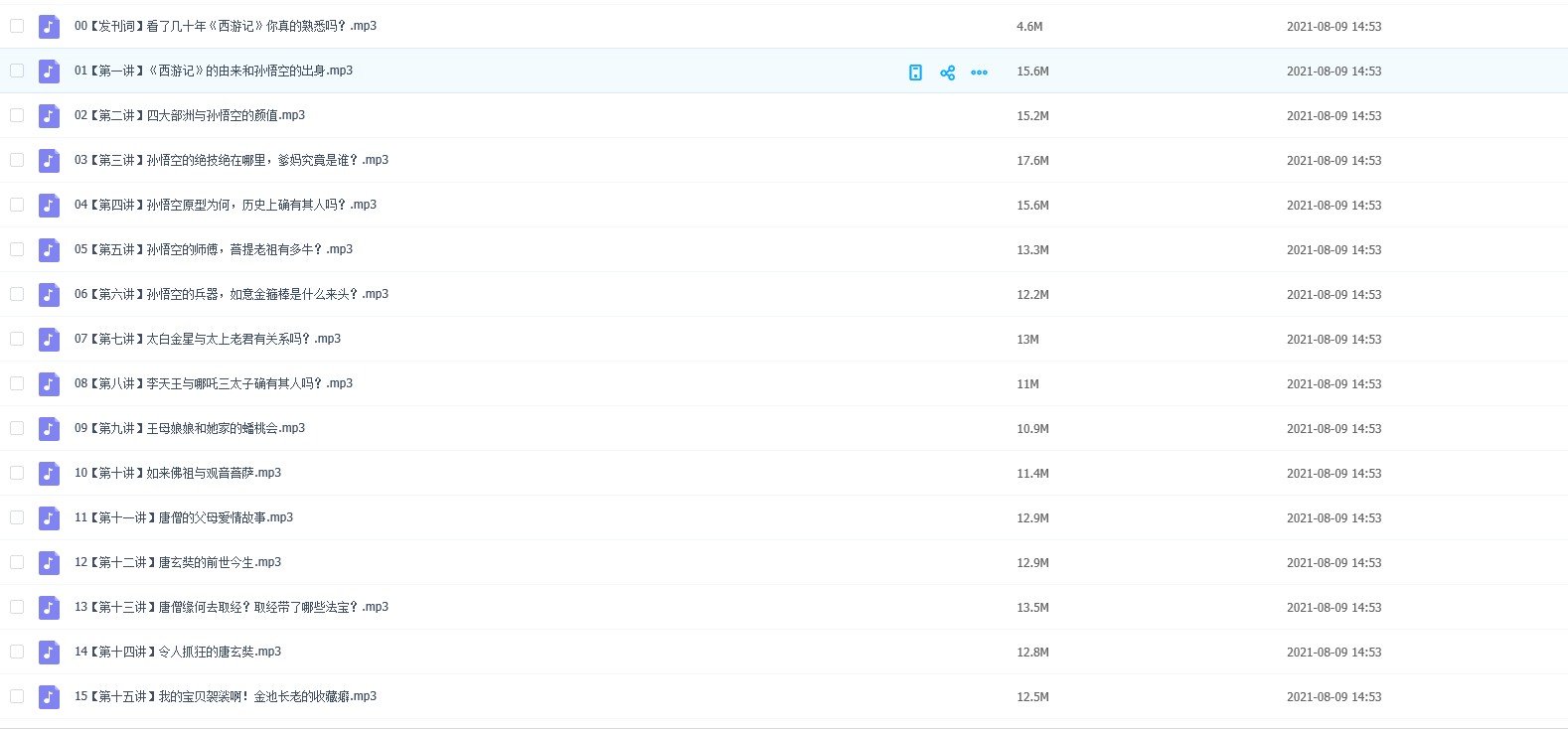Tick the checkbox for 13 第十三讲
This screenshot has width=1568, height=729.
(x=17, y=607)
